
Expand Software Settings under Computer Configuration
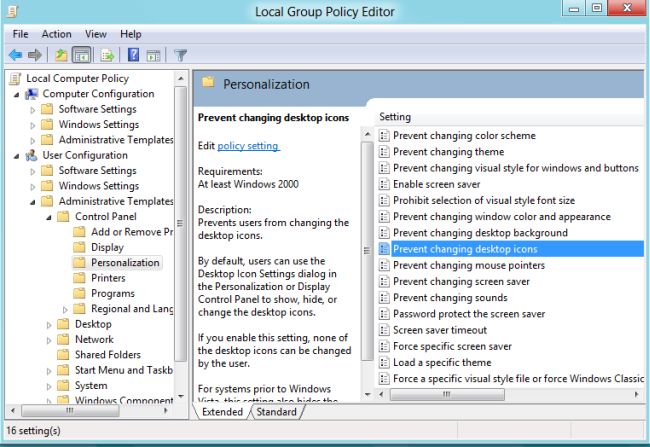coord(32,110)
